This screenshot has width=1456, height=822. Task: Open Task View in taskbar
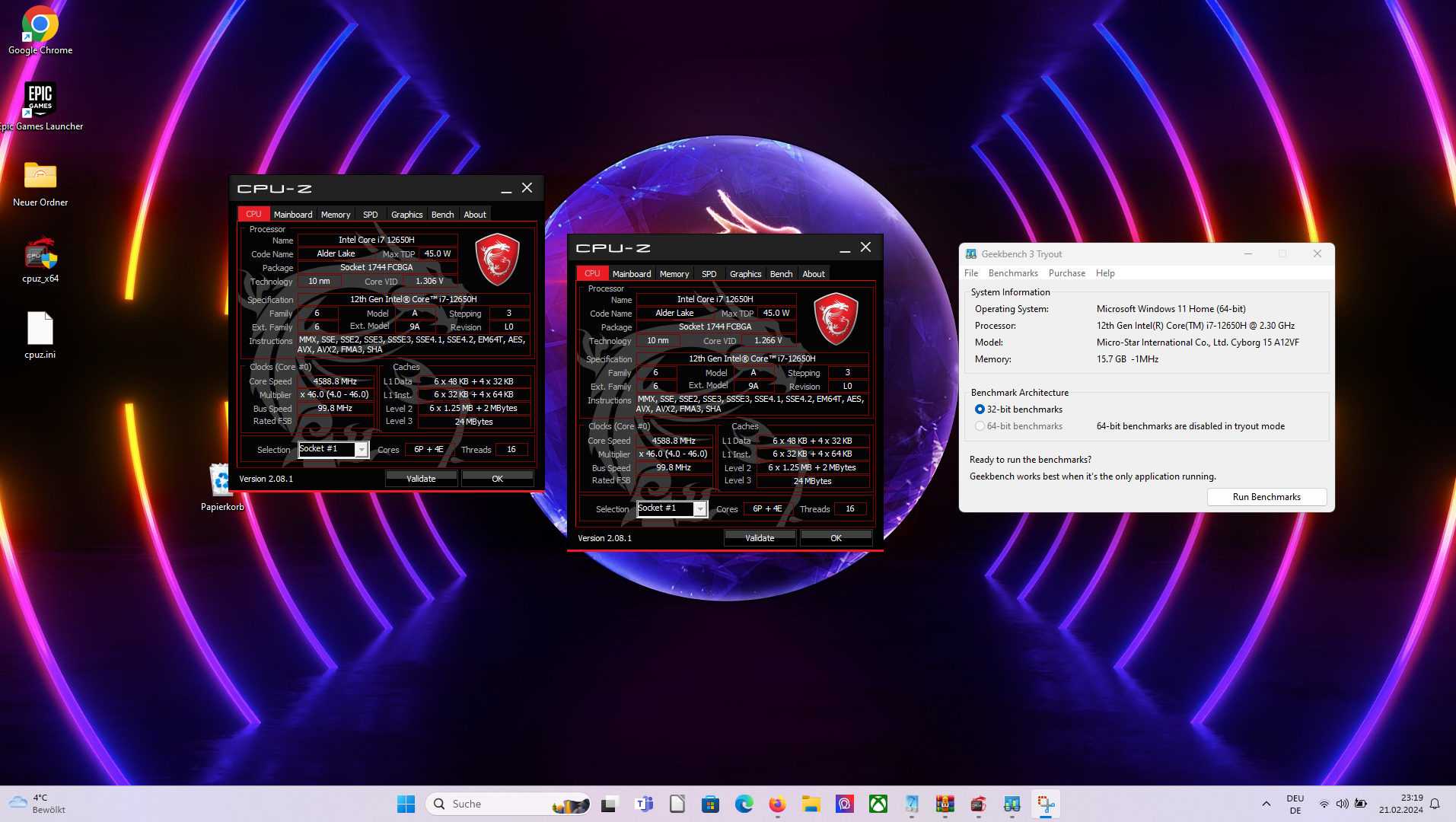610,804
